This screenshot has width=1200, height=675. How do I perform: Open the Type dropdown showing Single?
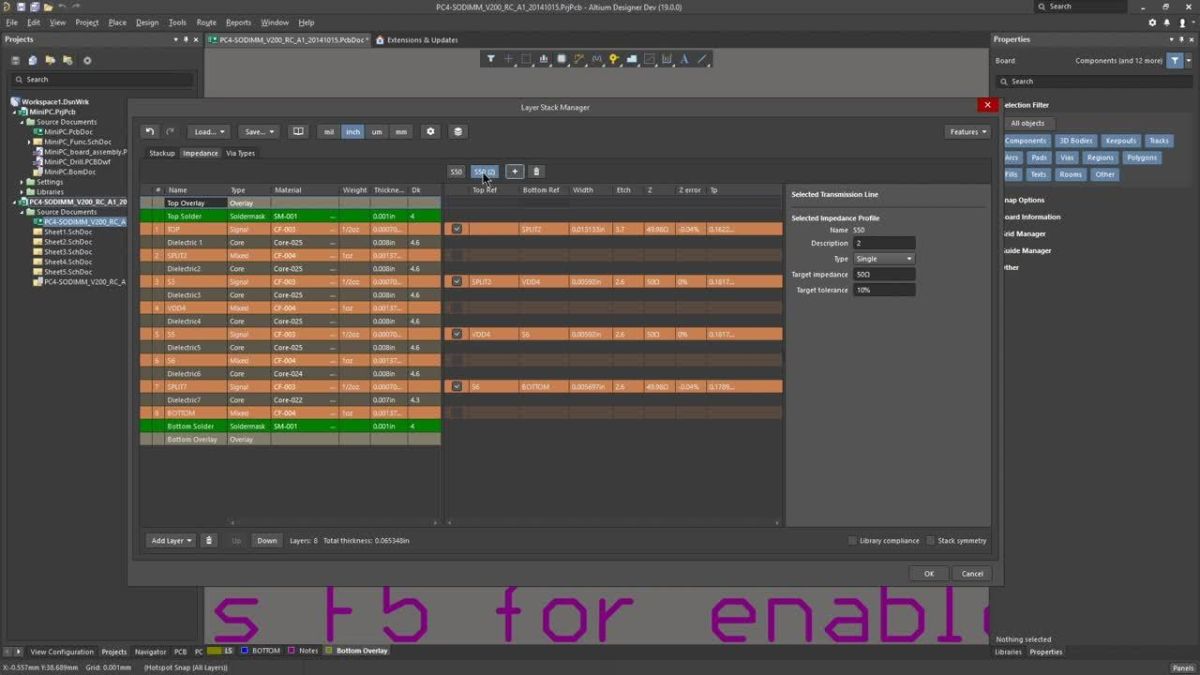(x=884, y=258)
